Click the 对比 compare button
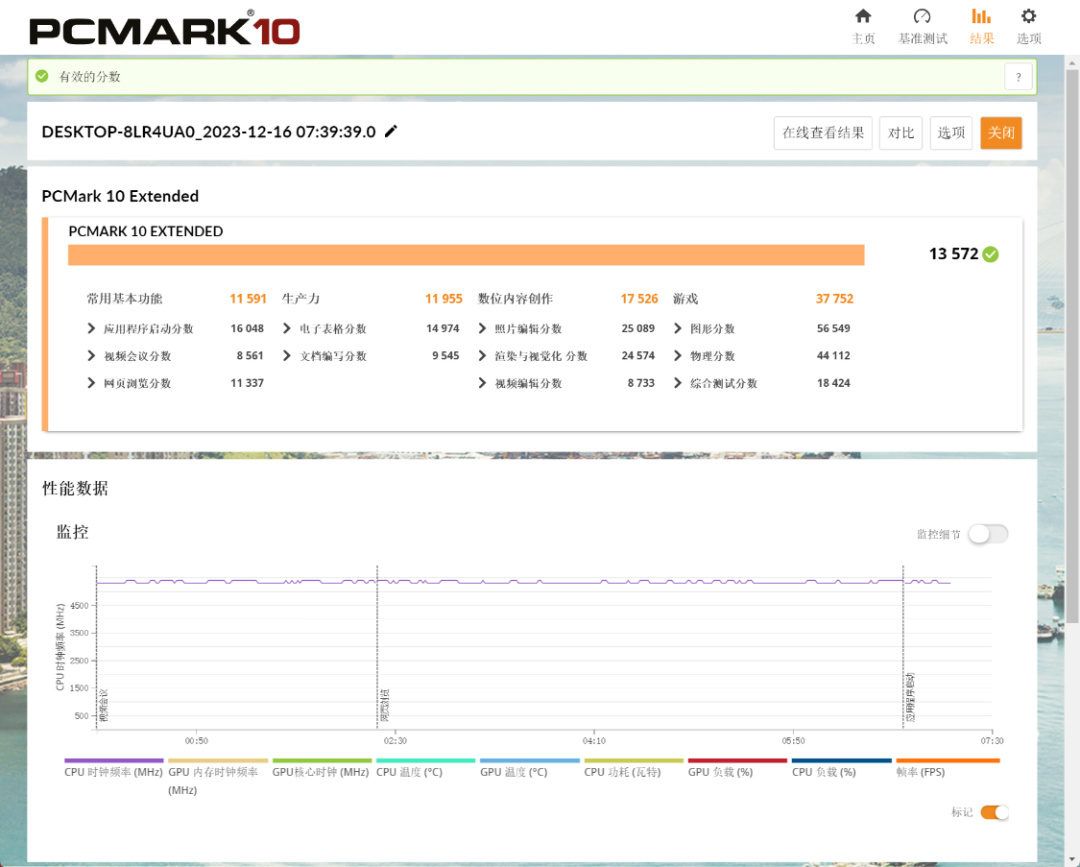Viewport: 1080px width, 867px height. pos(901,133)
